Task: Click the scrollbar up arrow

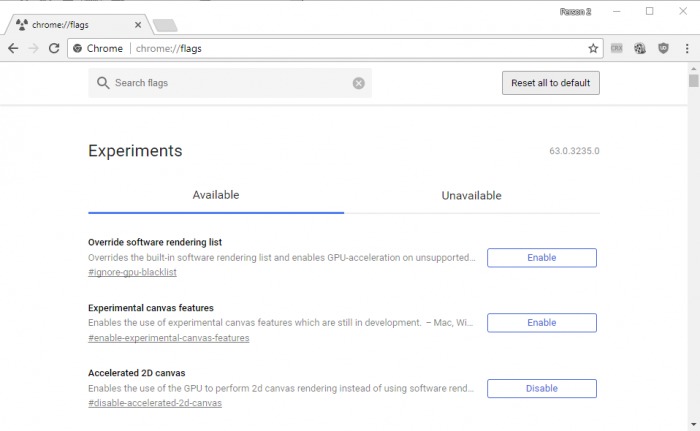Action: click(693, 69)
